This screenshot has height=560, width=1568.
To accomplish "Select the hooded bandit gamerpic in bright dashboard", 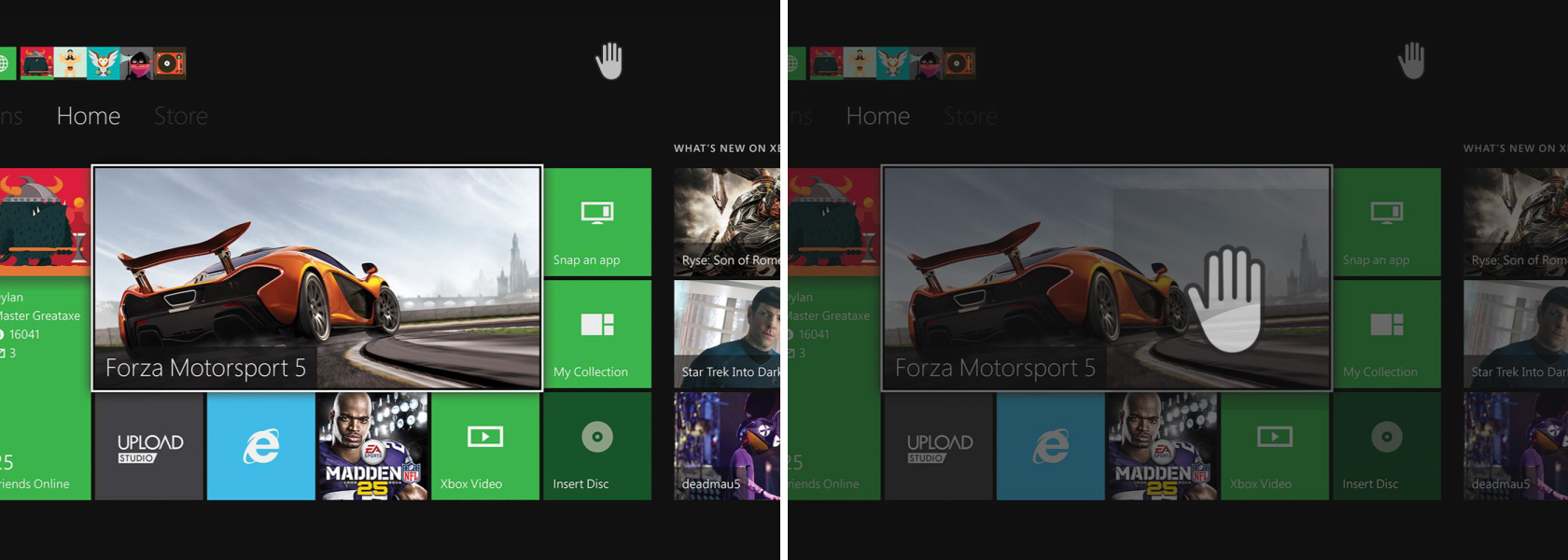I will [136, 63].
